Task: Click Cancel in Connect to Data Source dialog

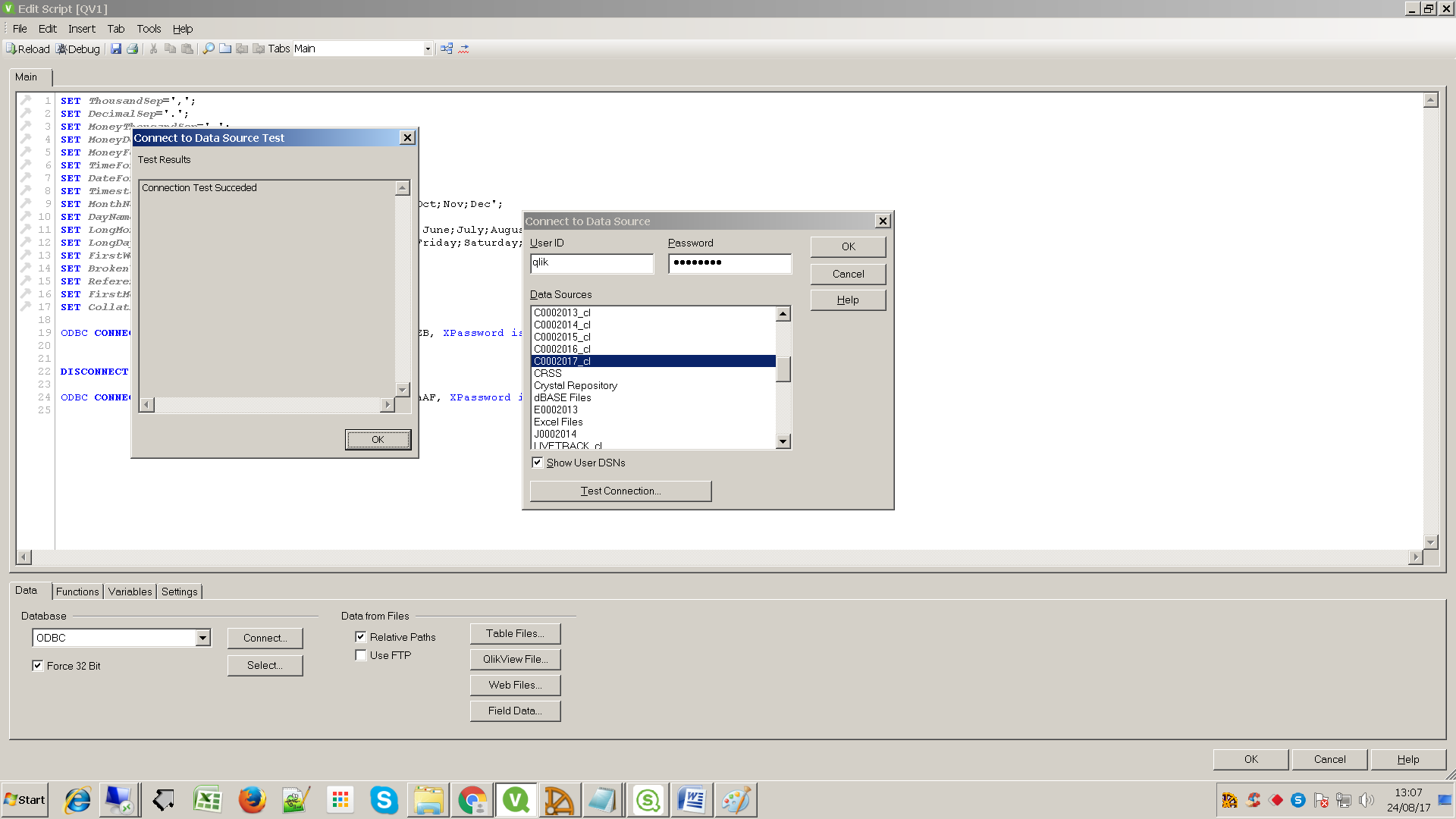Action: click(x=848, y=274)
